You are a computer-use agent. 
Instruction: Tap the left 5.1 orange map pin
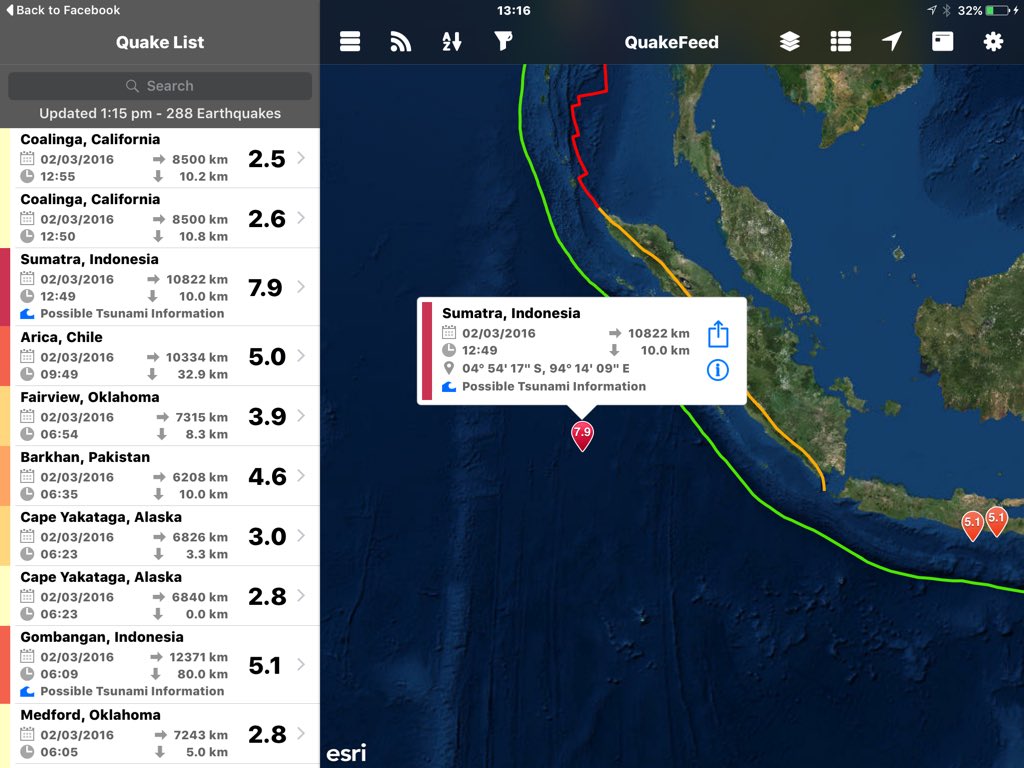(x=972, y=525)
